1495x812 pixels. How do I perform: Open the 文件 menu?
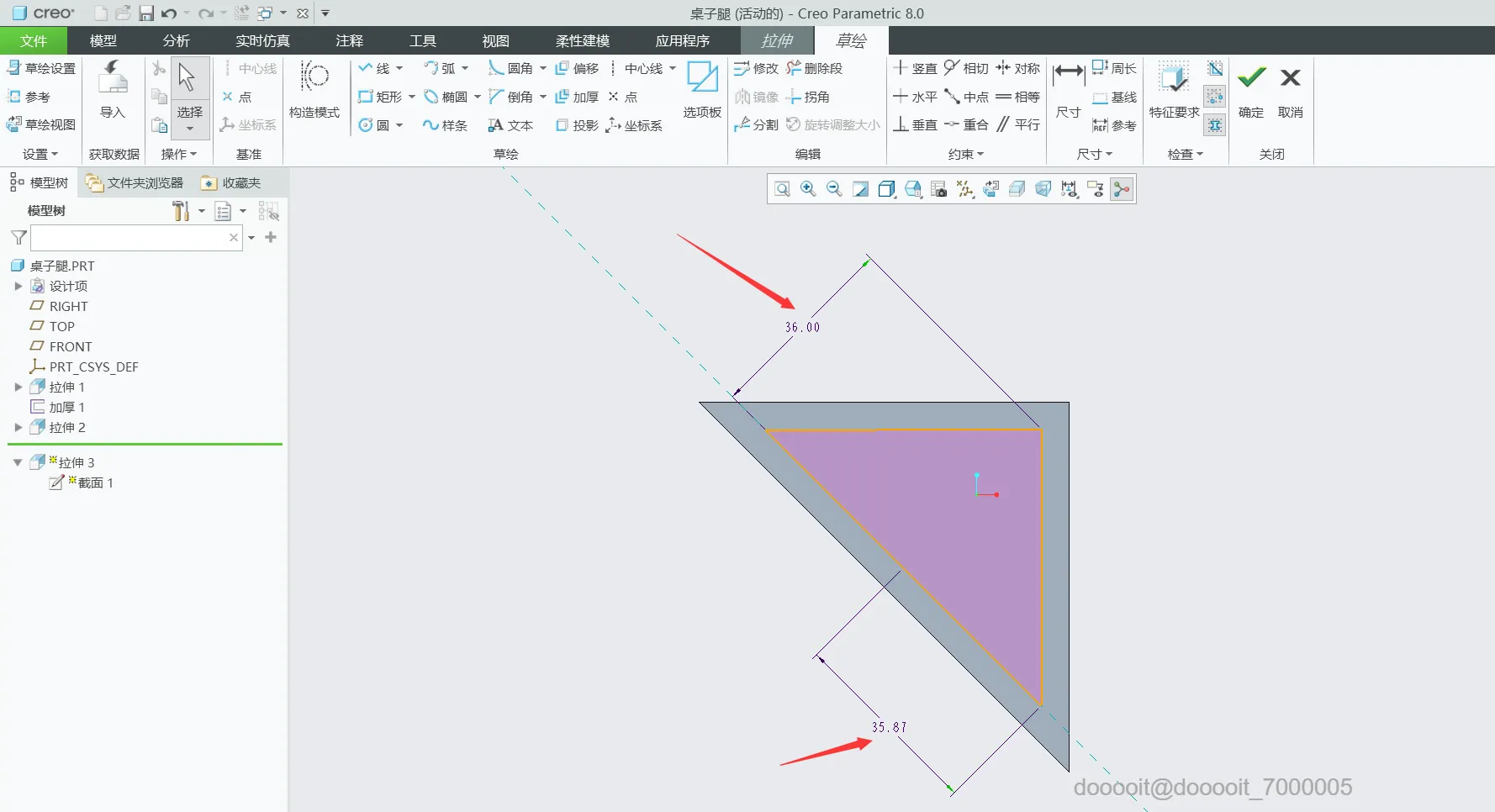34,40
